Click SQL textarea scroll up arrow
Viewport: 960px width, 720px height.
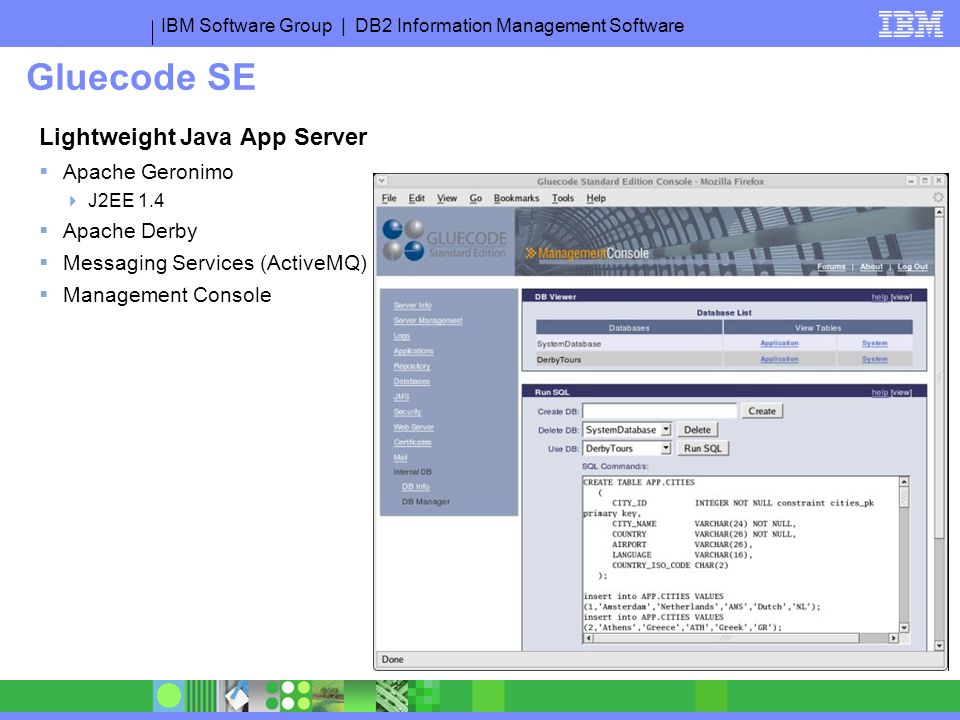coord(904,482)
